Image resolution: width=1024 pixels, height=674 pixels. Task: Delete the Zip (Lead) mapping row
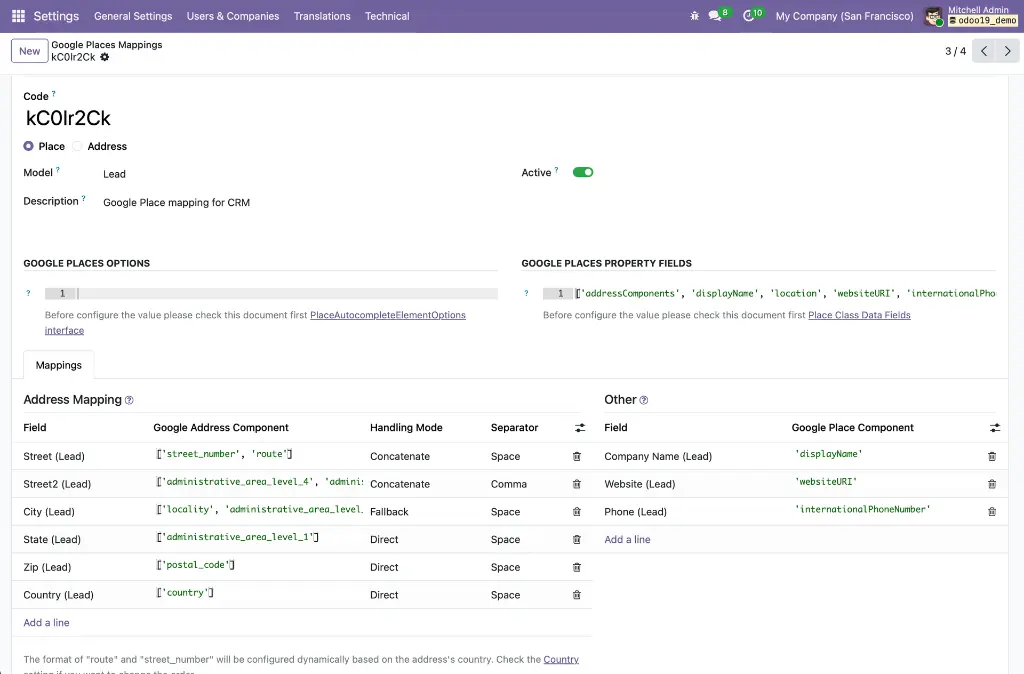[577, 568]
